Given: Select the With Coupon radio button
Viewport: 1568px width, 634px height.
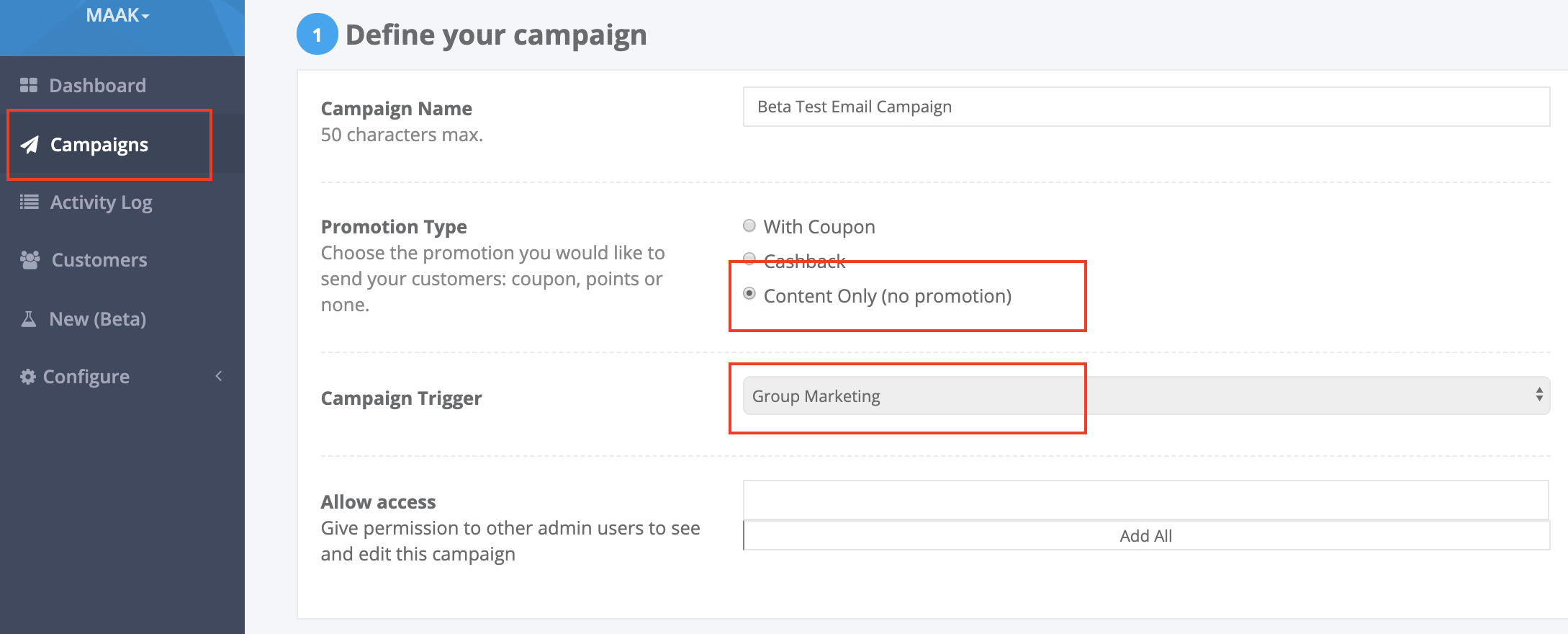Looking at the screenshot, I should (x=749, y=226).
